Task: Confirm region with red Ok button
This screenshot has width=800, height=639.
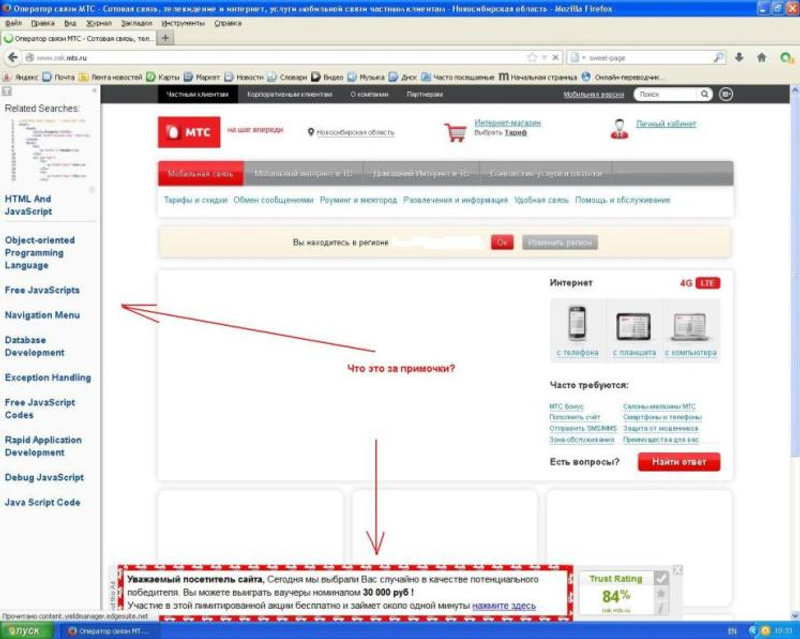Action: pyautogui.click(x=502, y=242)
